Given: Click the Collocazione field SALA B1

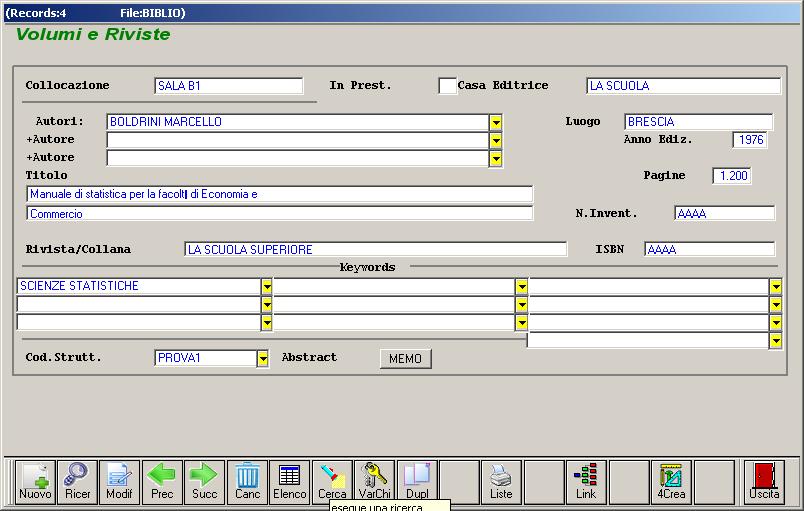Looking at the screenshot, I should (x=229, y=86).
